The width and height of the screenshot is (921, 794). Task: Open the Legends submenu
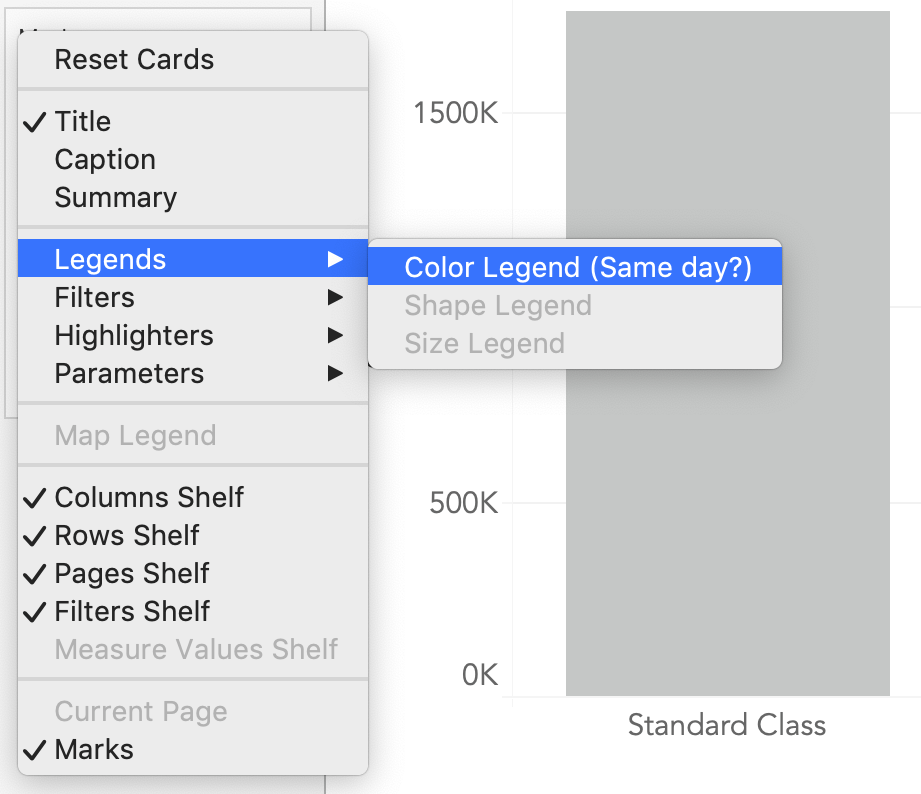click(110, 260)
